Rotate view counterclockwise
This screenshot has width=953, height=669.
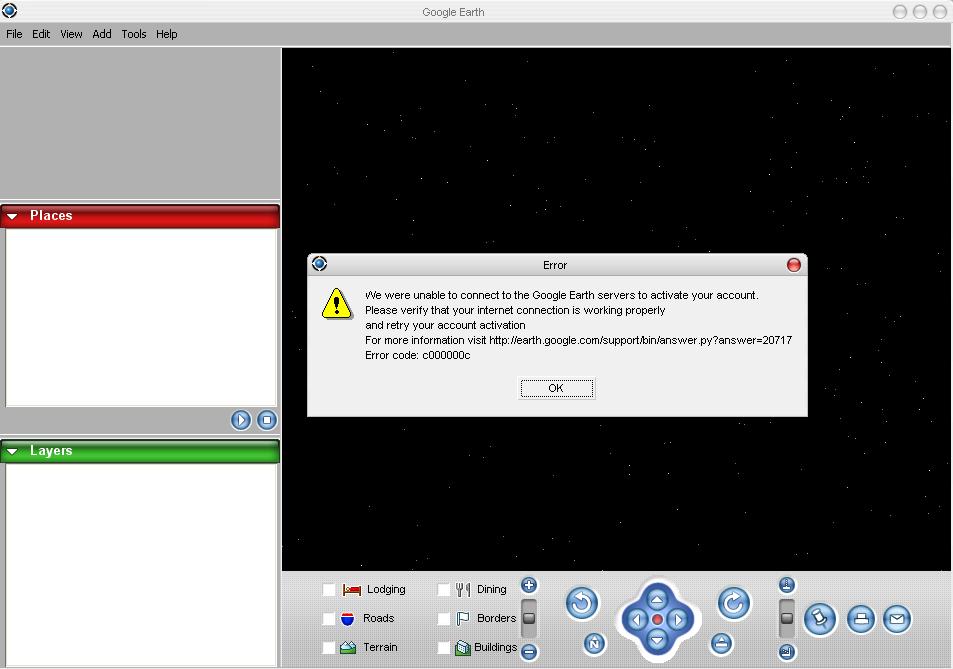click(x=582, y=603)
